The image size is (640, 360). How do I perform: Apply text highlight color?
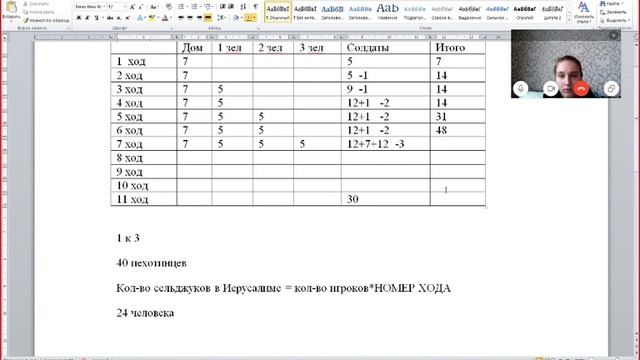[x=151, y=18]
